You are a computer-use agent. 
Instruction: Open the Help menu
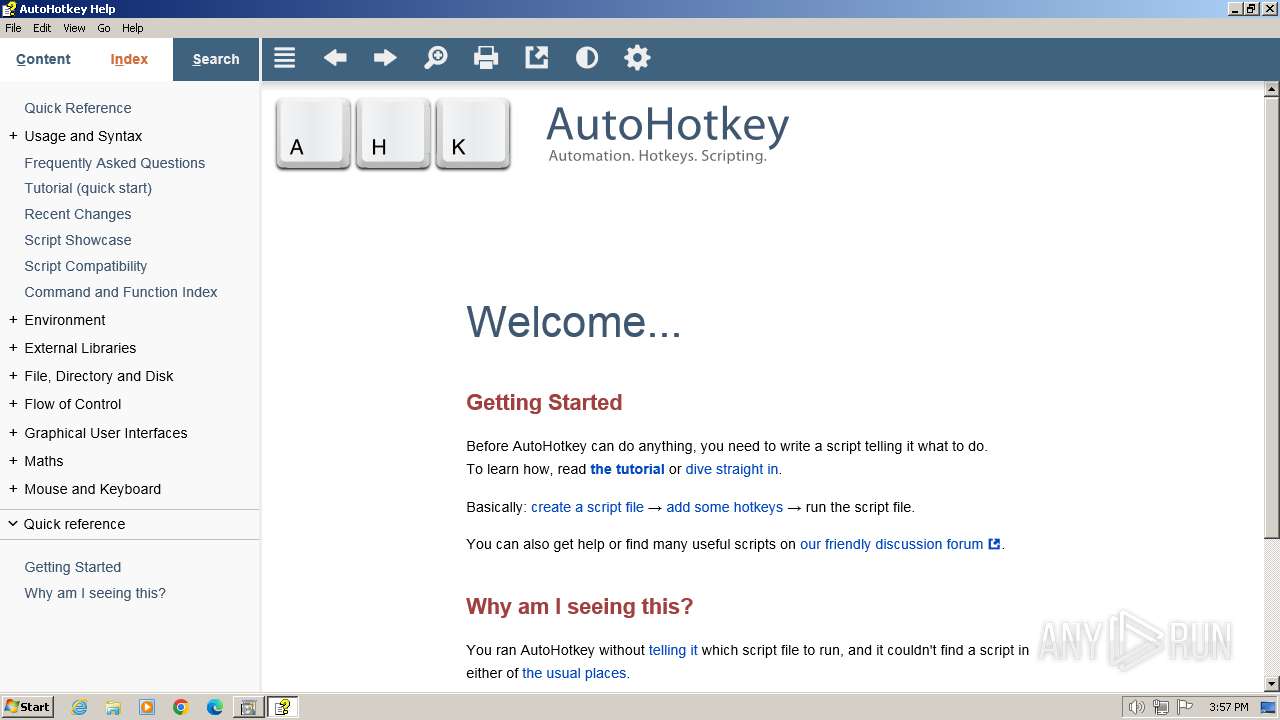(x=133, y=28)
